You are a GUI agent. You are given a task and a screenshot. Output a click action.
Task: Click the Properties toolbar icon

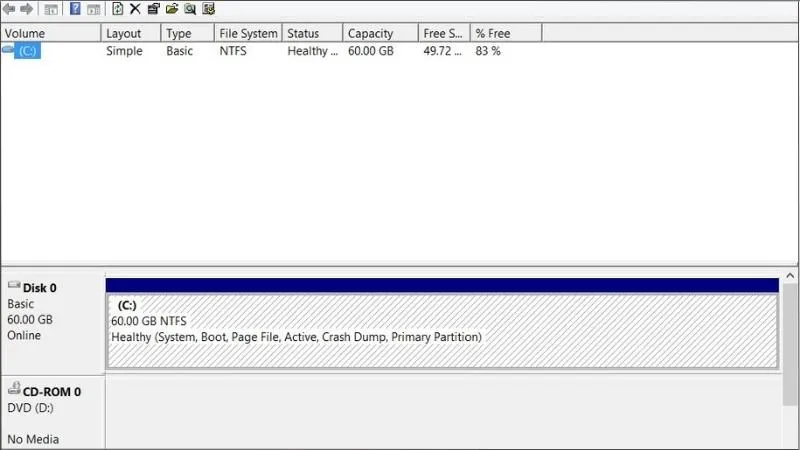153,9
